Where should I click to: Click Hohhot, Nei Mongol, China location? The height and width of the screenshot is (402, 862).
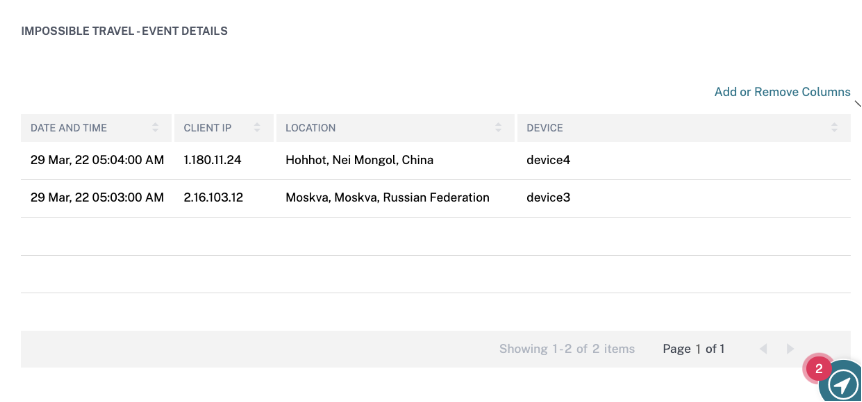(359, 160)
